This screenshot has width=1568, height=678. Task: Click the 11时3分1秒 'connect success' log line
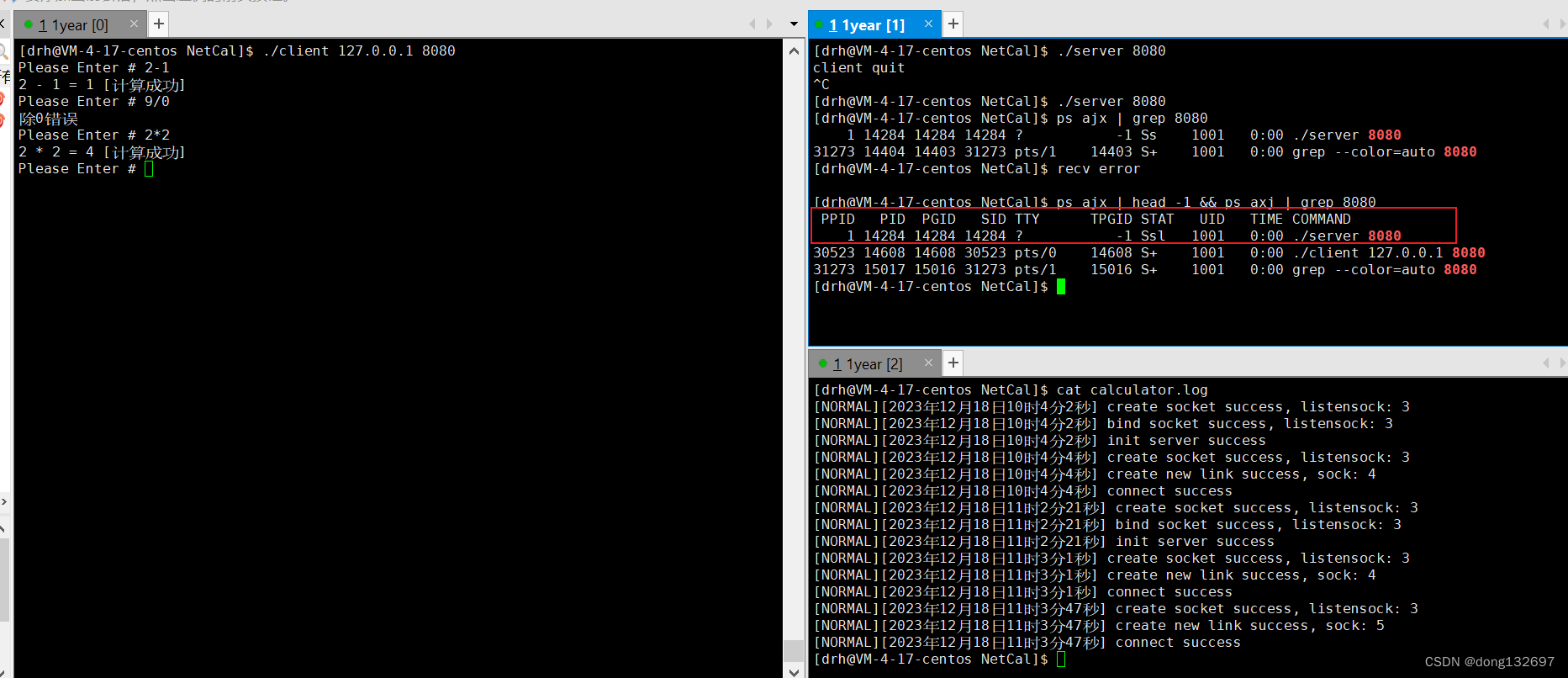pyautogui.click(x=1023, y=592)
